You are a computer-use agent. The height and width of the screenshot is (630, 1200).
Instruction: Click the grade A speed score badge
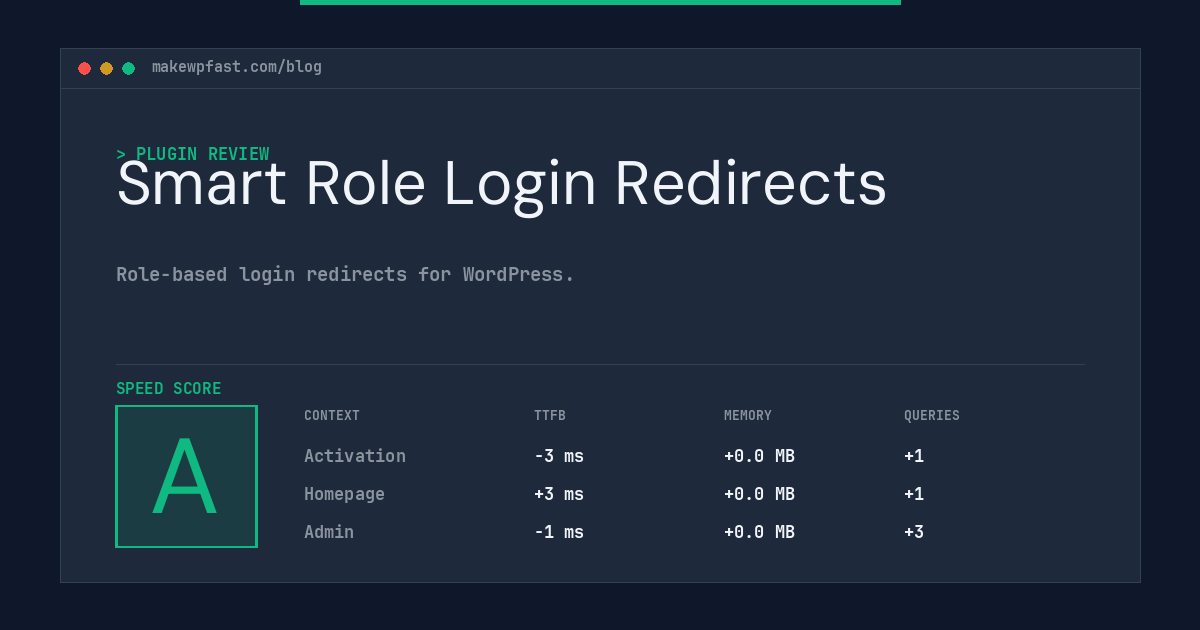[x=186, y=476]
